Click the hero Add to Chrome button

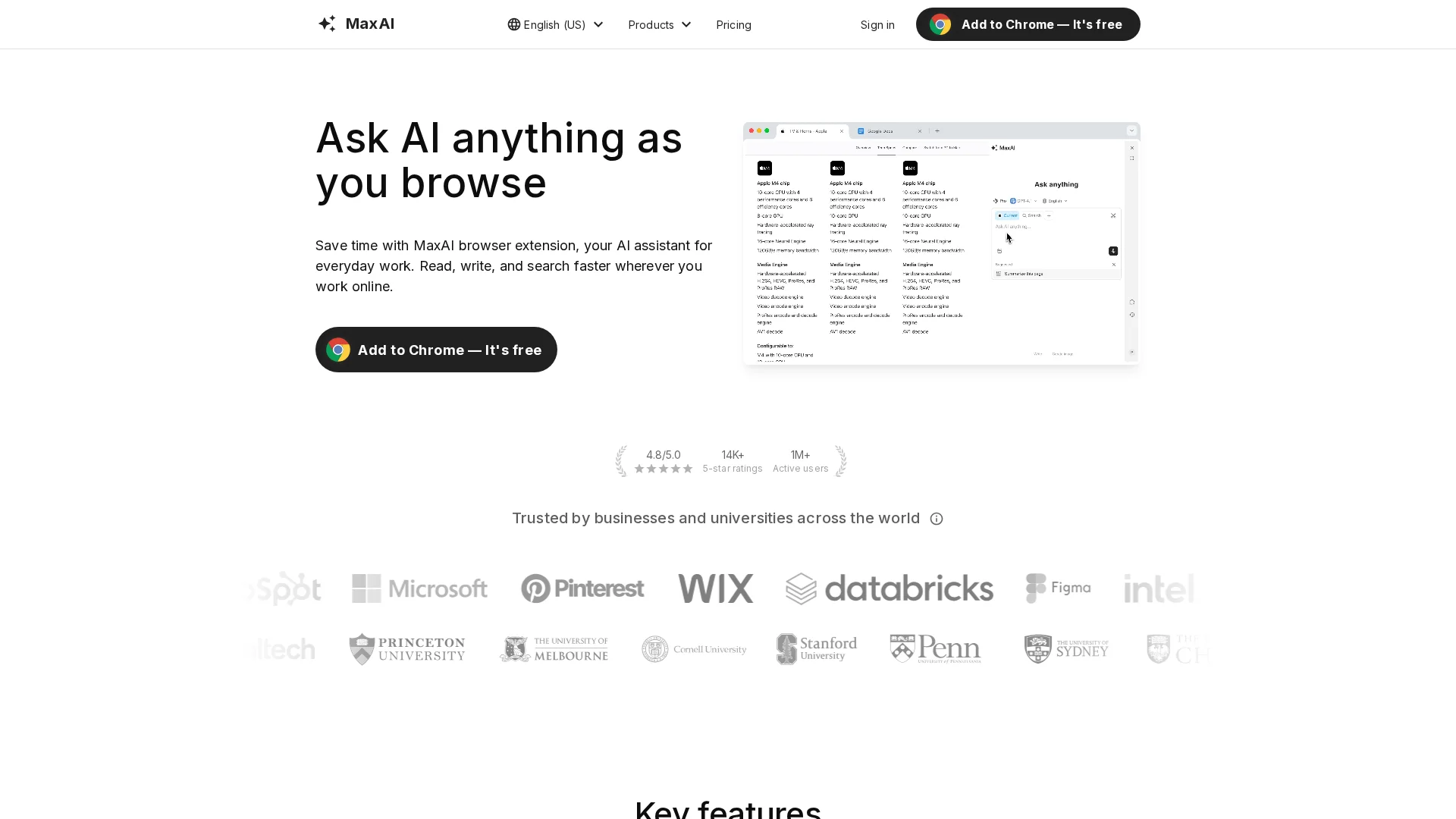tap(436, 350)
